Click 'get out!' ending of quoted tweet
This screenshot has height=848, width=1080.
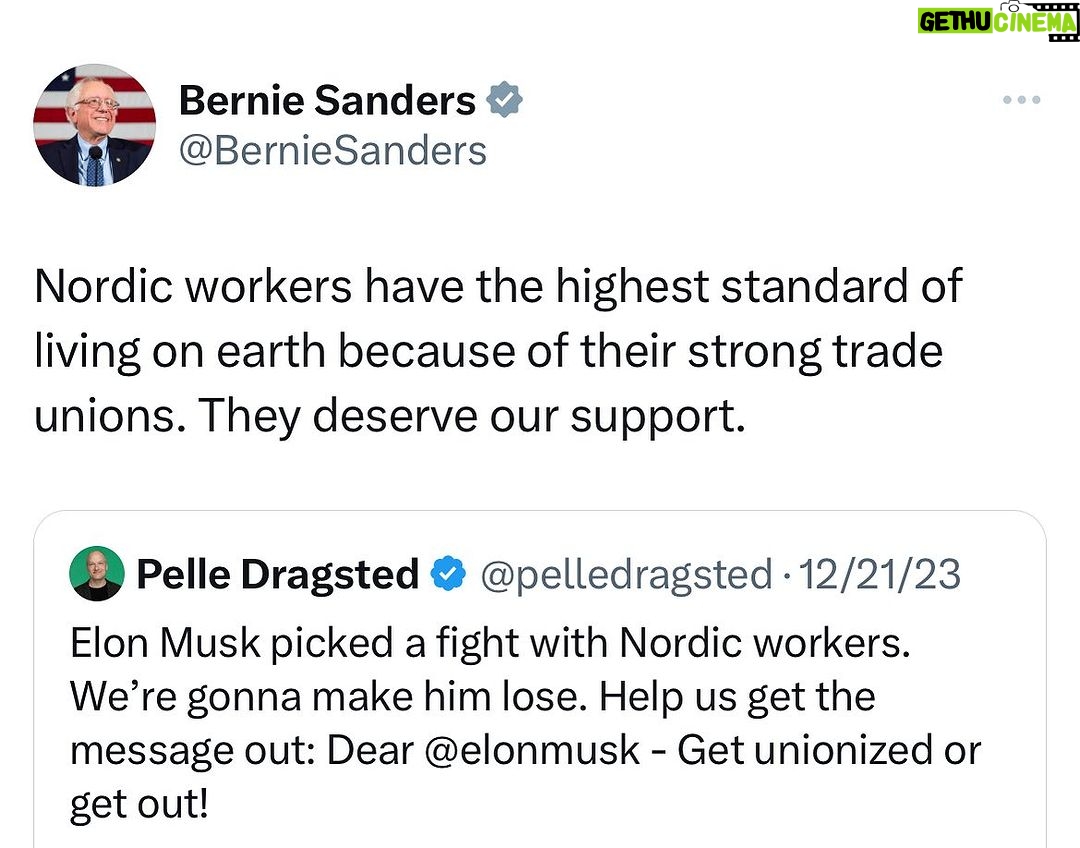(x=138, y=805)
